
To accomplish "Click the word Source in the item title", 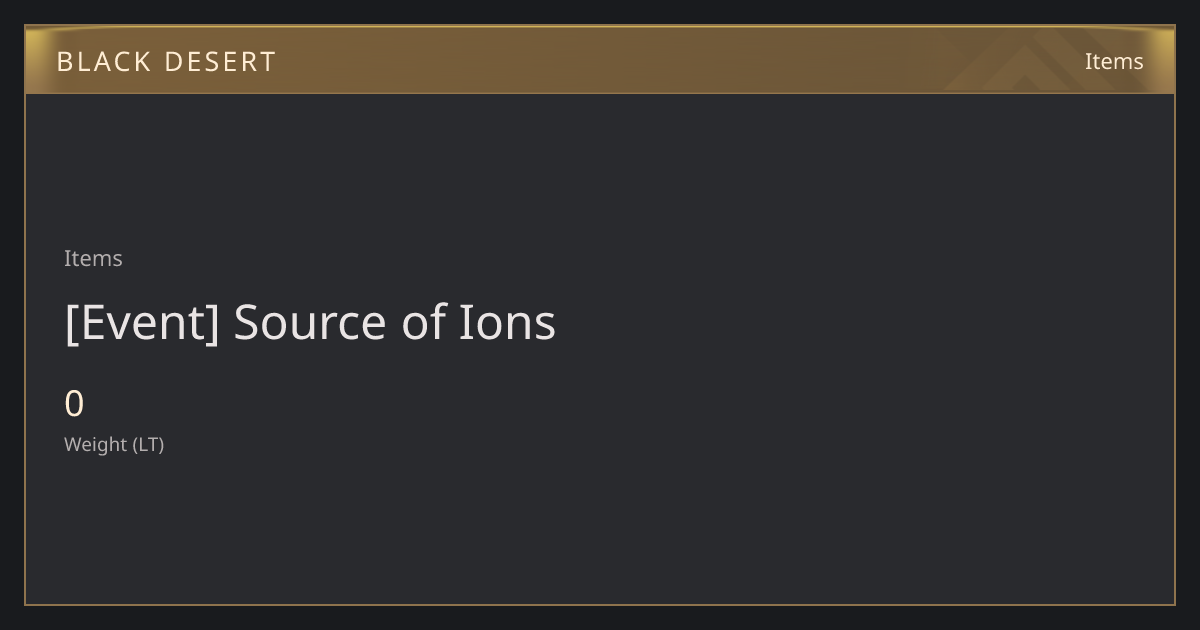I will [310, 322].
